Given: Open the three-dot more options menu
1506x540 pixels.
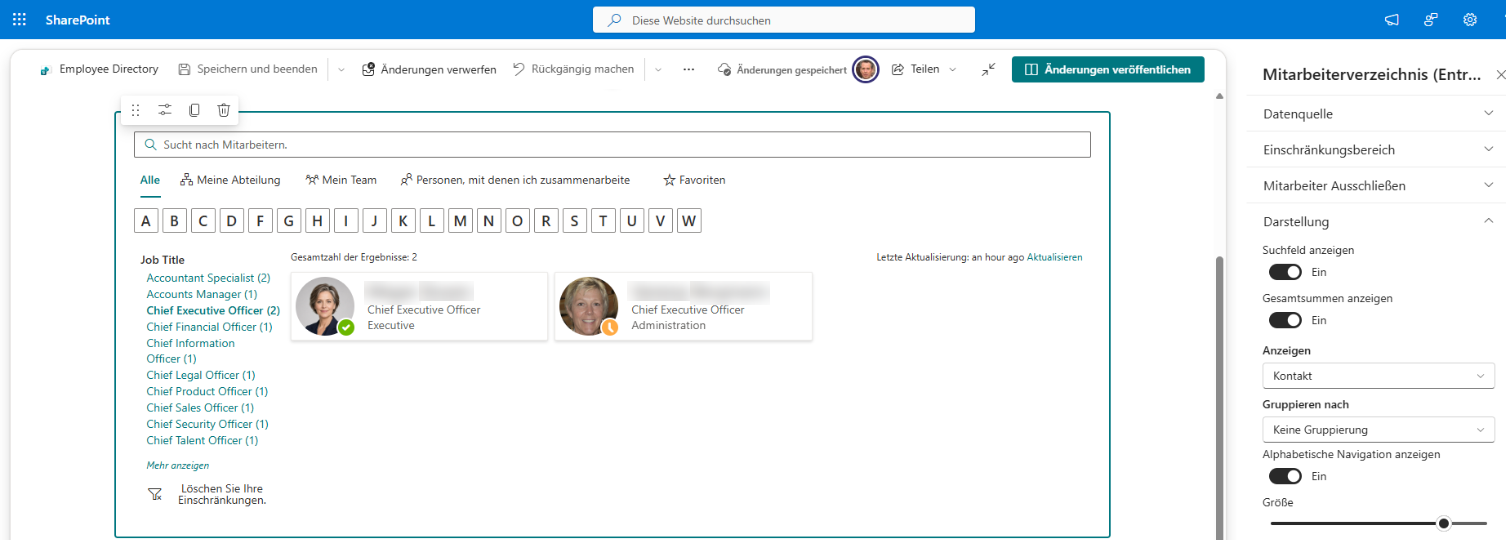Looking at the screenshot, I should 688,69.
